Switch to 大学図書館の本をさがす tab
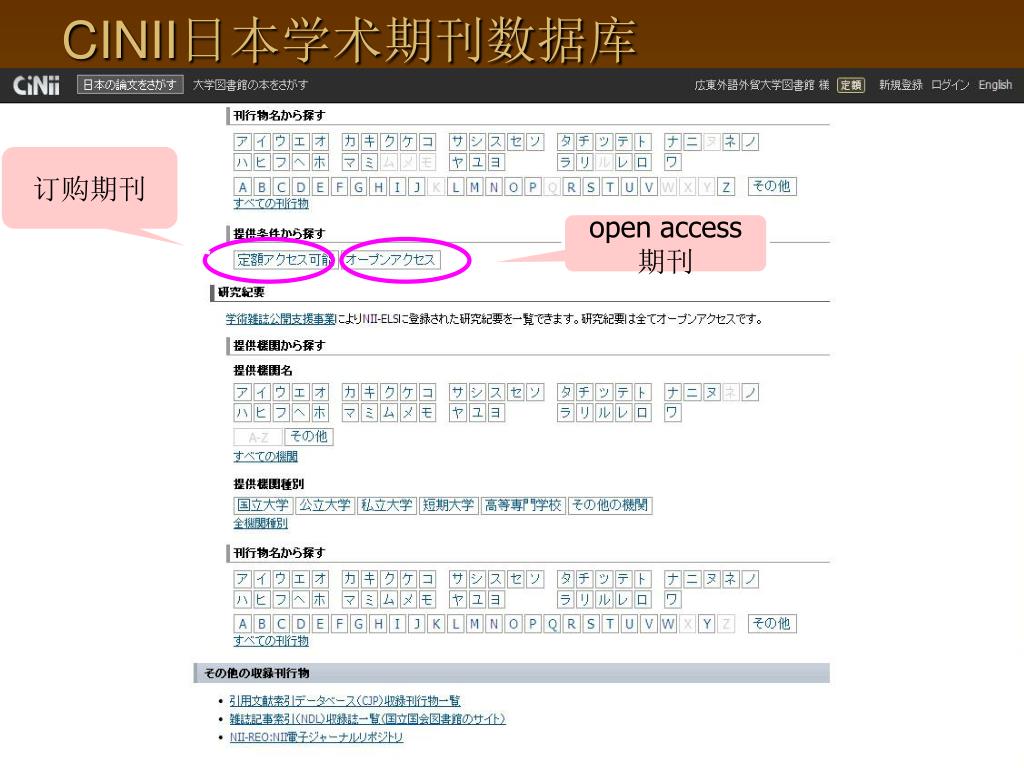The width and height of the screenshot is (1024, 768). pyautogui.click(x=250, y=85)
